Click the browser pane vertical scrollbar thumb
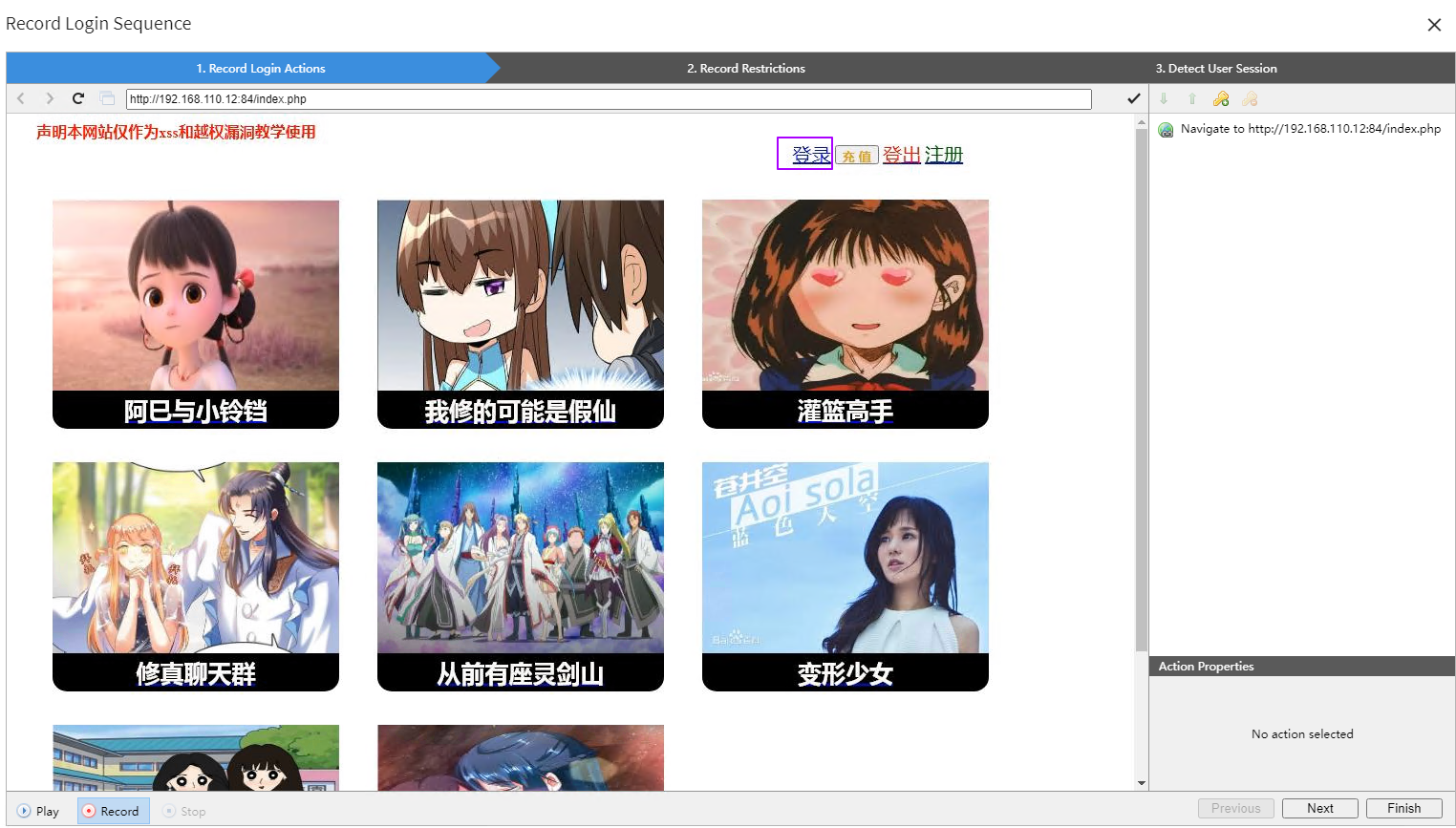The width and height of the screenshot is (1456, 828). [1142, 392]
